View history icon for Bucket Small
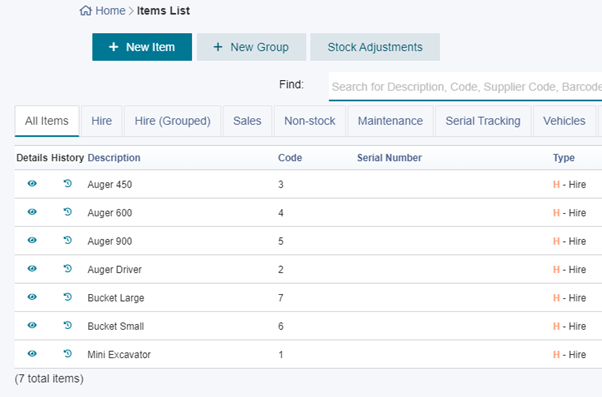Image resolution: width=602 pixels, height=397 pixels. [68, 326]
